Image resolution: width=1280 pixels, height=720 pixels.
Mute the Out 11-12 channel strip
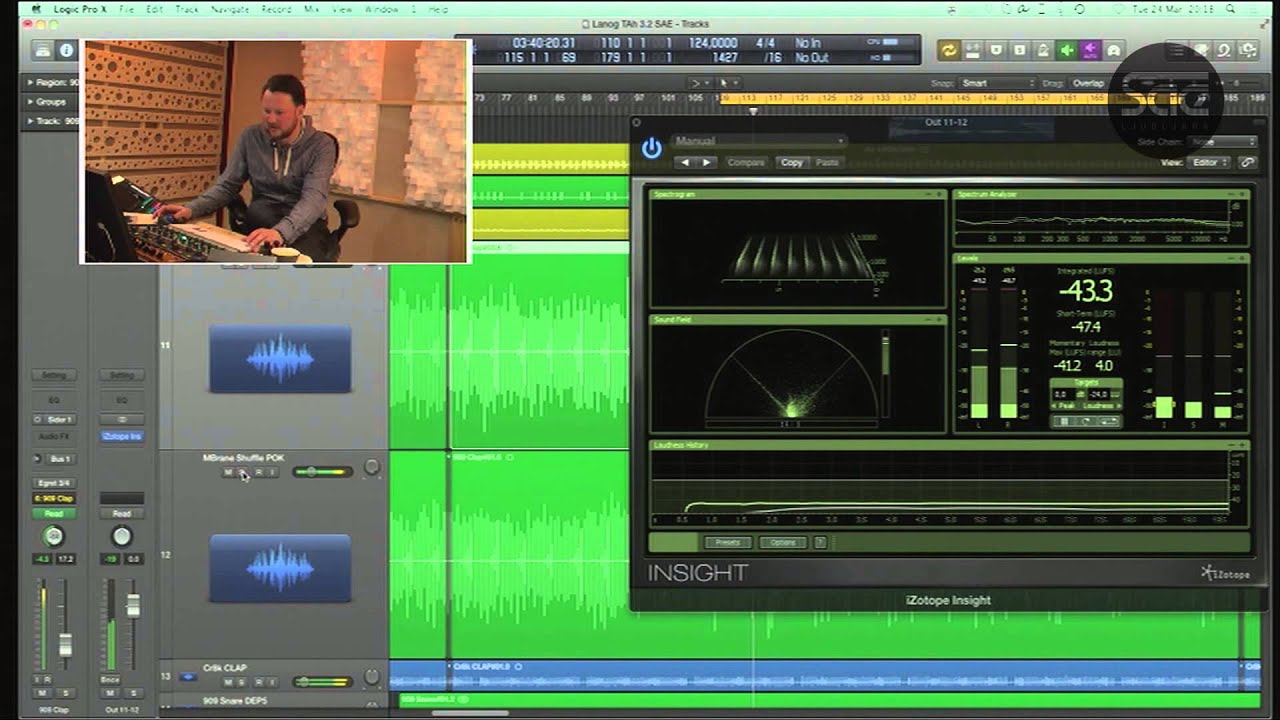click(112, 693)
